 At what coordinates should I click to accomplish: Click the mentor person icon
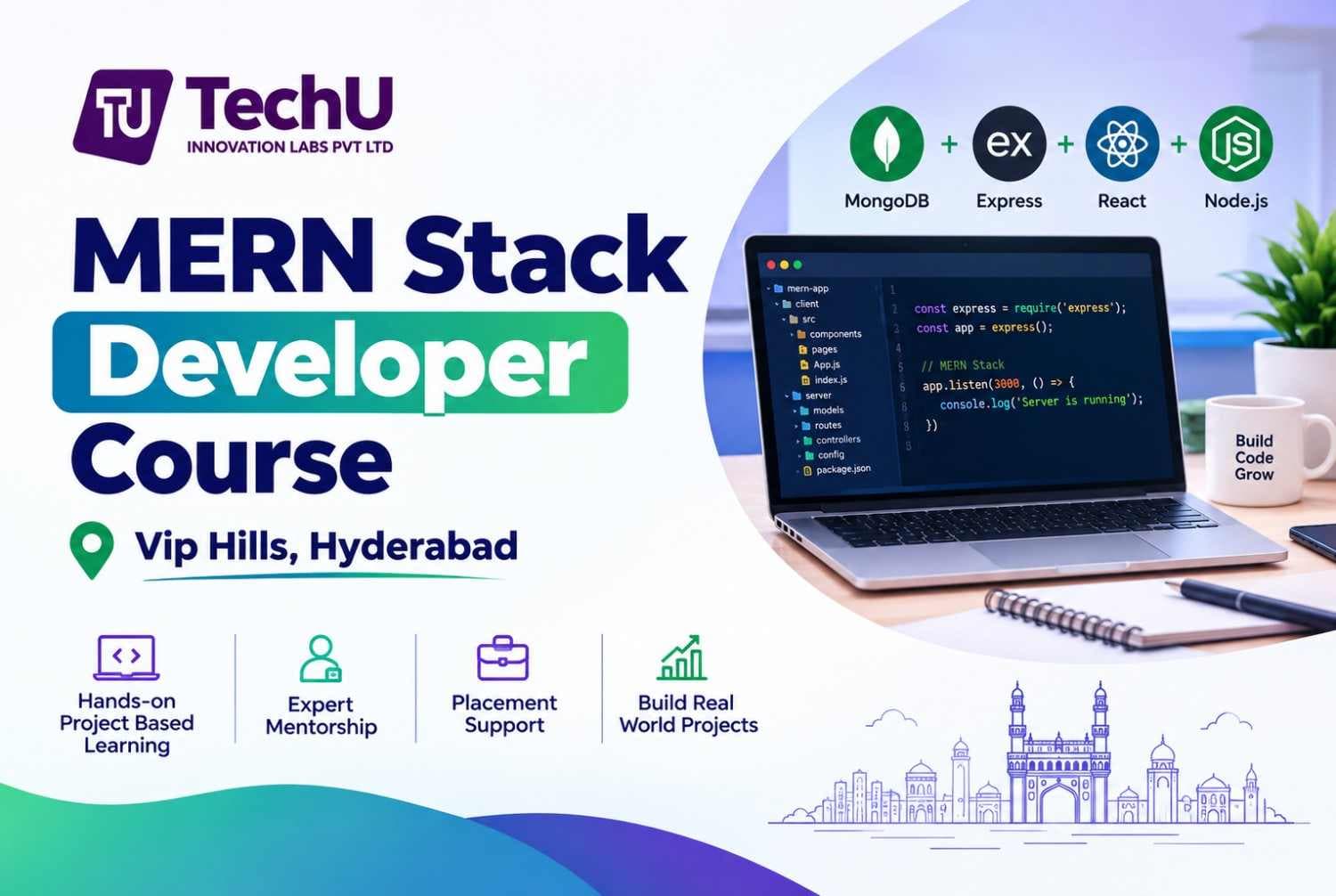tap(321, 658)
